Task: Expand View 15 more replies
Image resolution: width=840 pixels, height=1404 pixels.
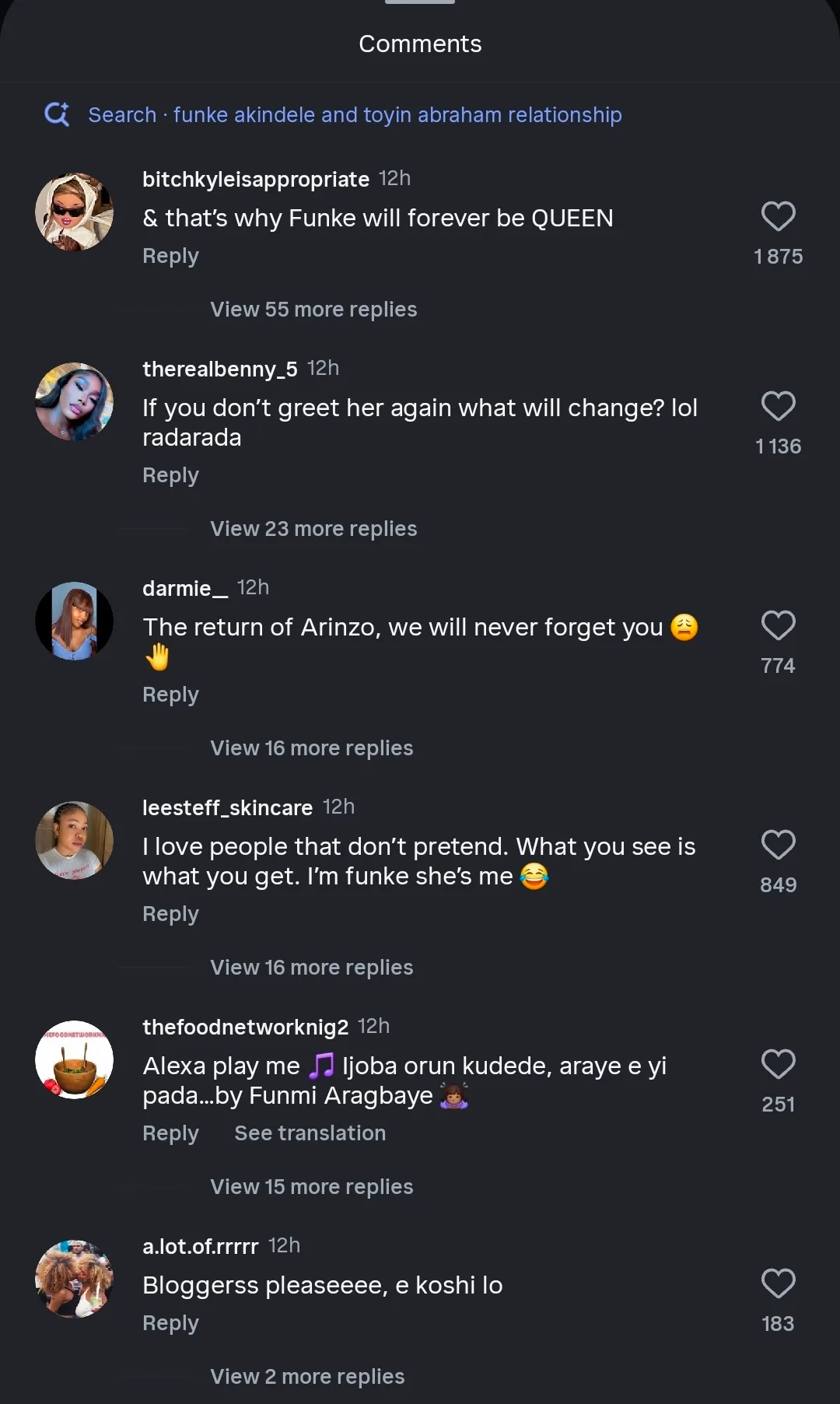Action: coord(311,1187)
